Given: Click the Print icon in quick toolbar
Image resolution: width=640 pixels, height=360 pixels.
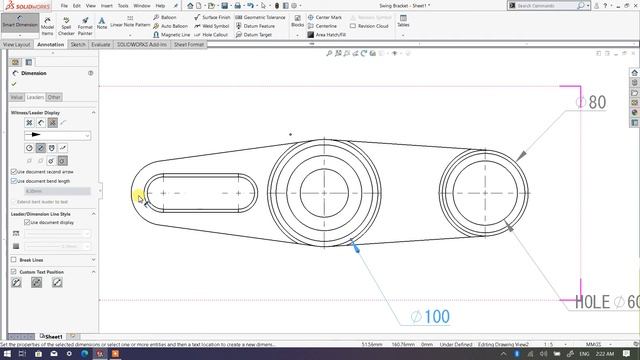Looking at the screenshot, I should (x=238, y=6).
